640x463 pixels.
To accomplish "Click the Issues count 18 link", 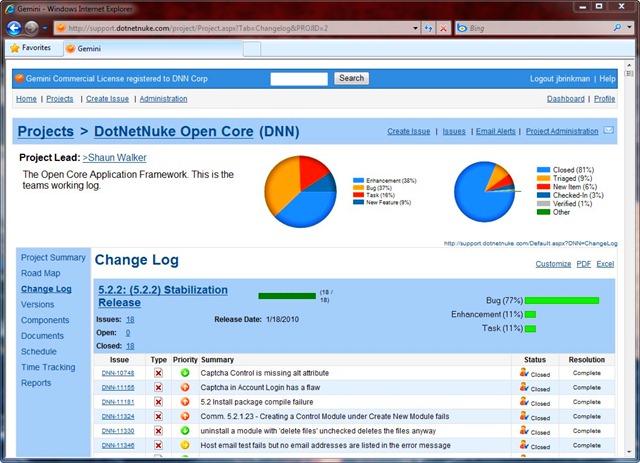I will [x=130, y=320].
